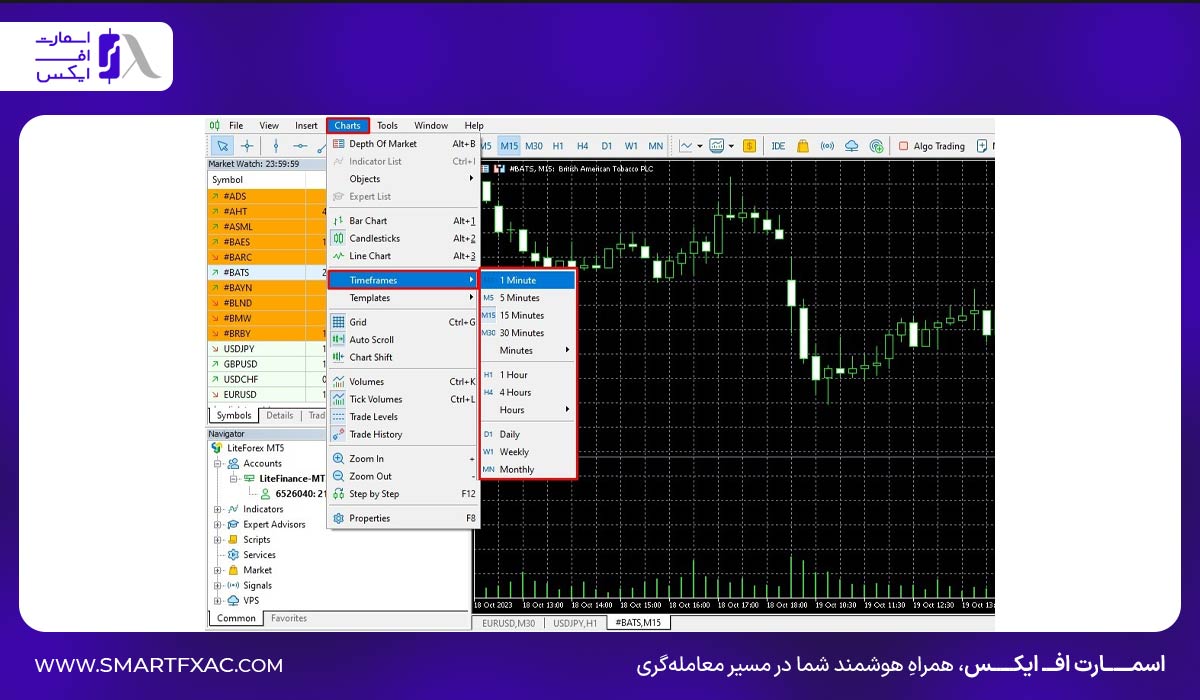Select Weekly timeframe in submenu
The height and width of the screenshot is (700, 1200).
click(x=528, y=452)
